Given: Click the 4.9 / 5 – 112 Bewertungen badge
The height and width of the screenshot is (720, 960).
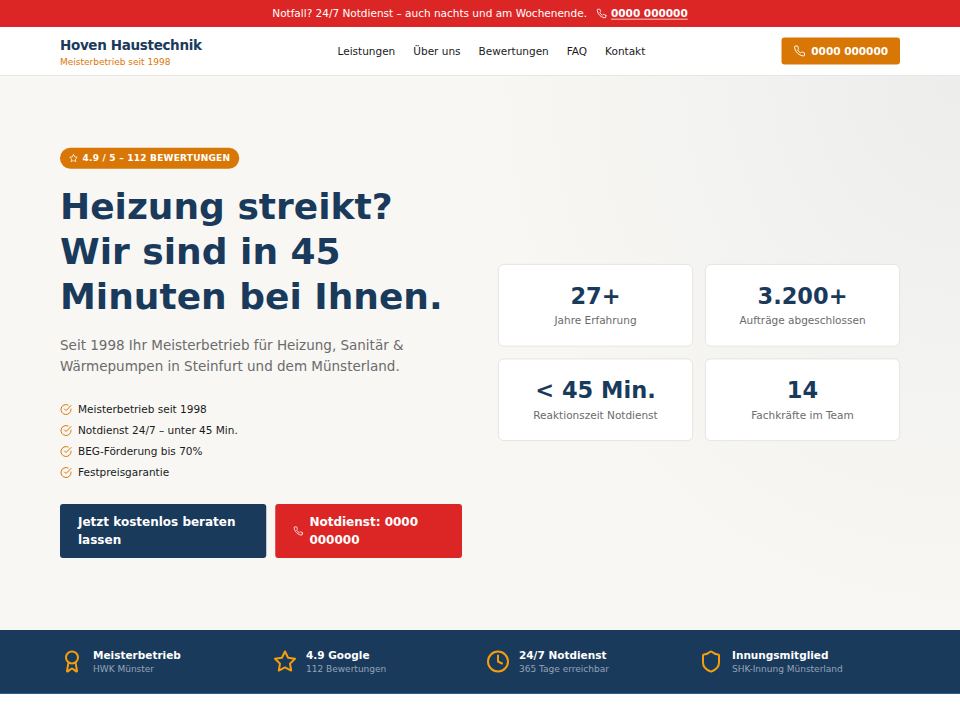Looking at the screenshot, I should coord(149,158).
